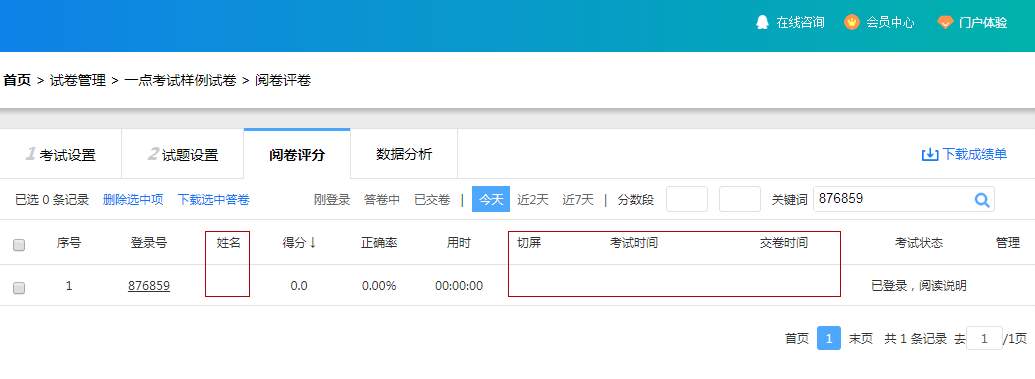Open the 试题设置 tab
1035x379 pixels.
point(183,155)
